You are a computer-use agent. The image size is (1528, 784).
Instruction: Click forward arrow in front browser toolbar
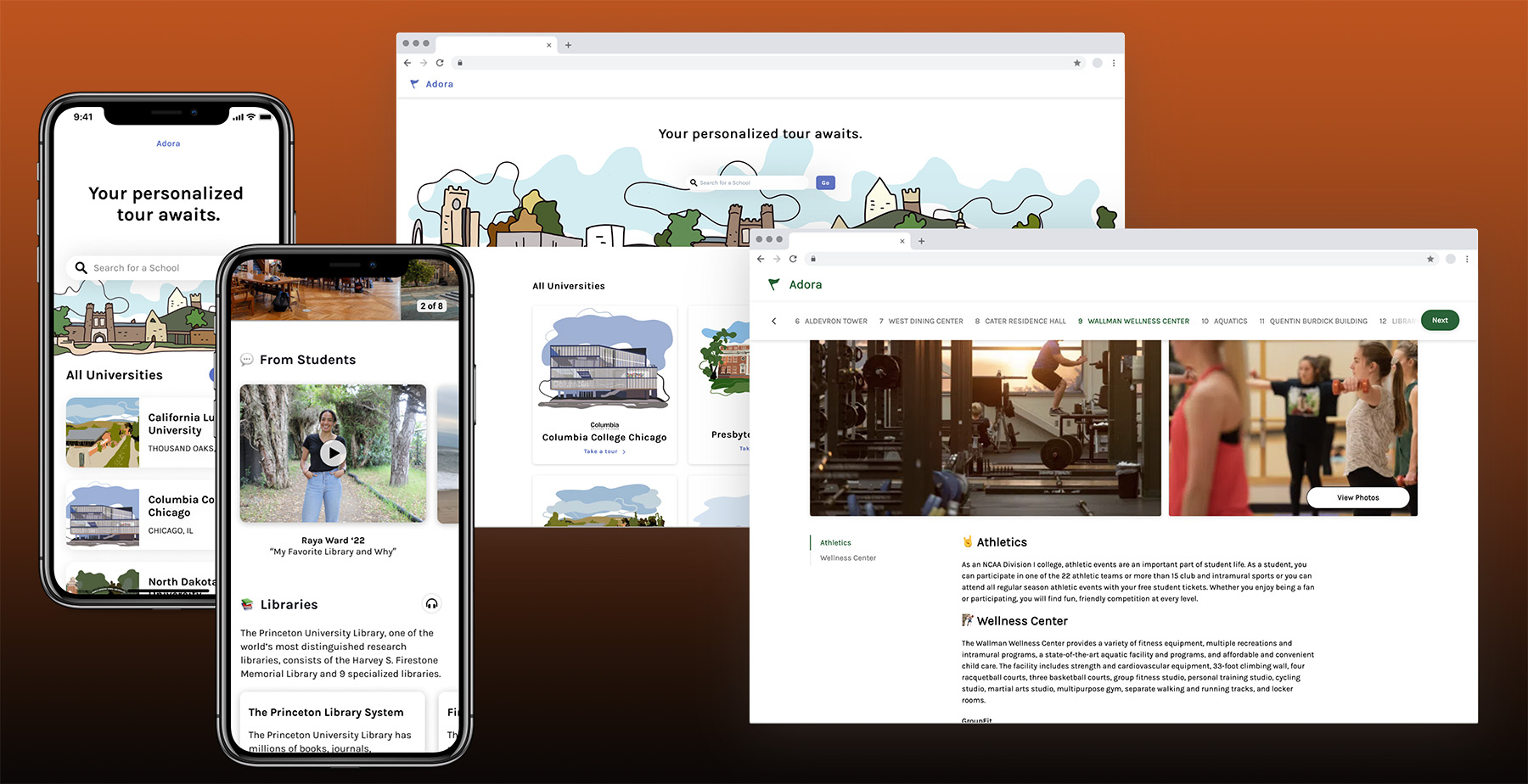point(777,259)
